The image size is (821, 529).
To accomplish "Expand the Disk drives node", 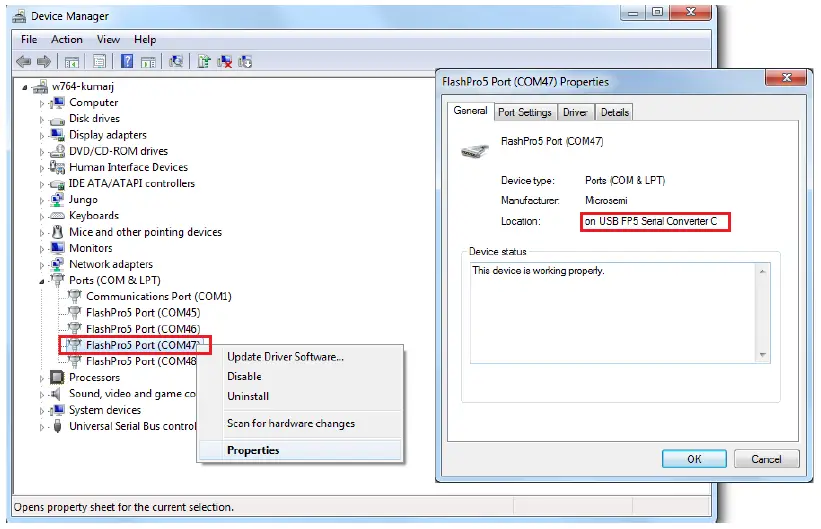I will pos(42,120).
